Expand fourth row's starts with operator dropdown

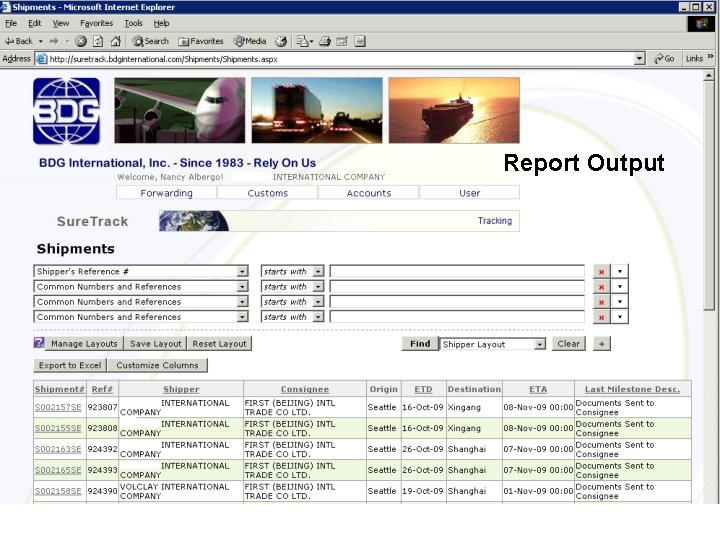tap(318, 317)
